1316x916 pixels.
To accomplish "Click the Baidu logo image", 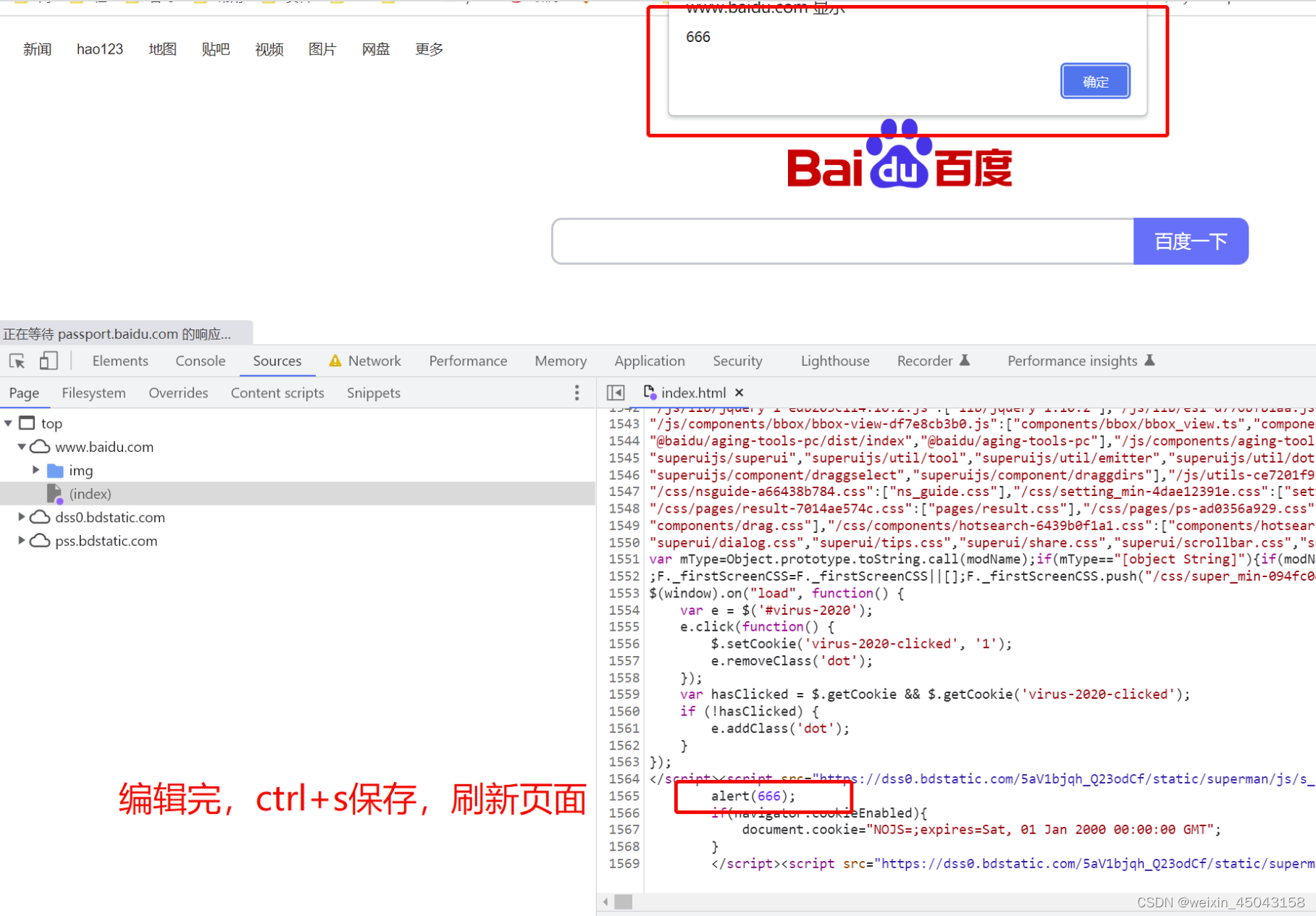I will click(x=900, y=154).
